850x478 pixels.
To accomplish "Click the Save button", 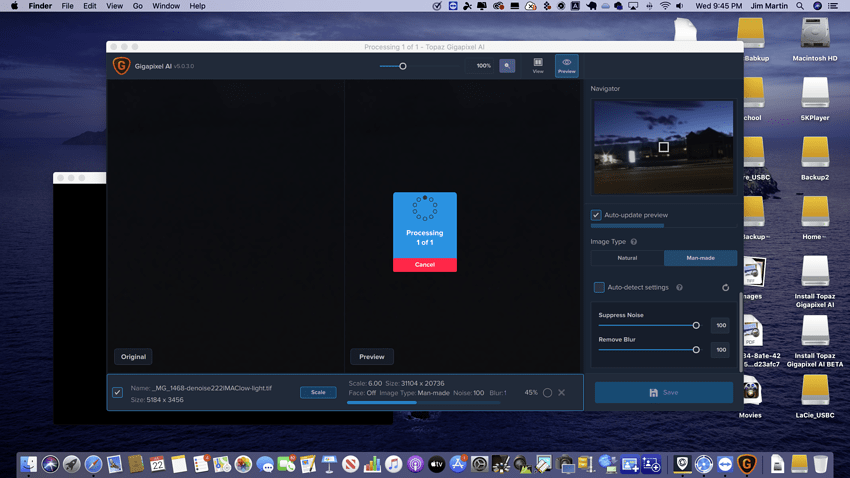I will pyautogui.click(x=664, y=392).
